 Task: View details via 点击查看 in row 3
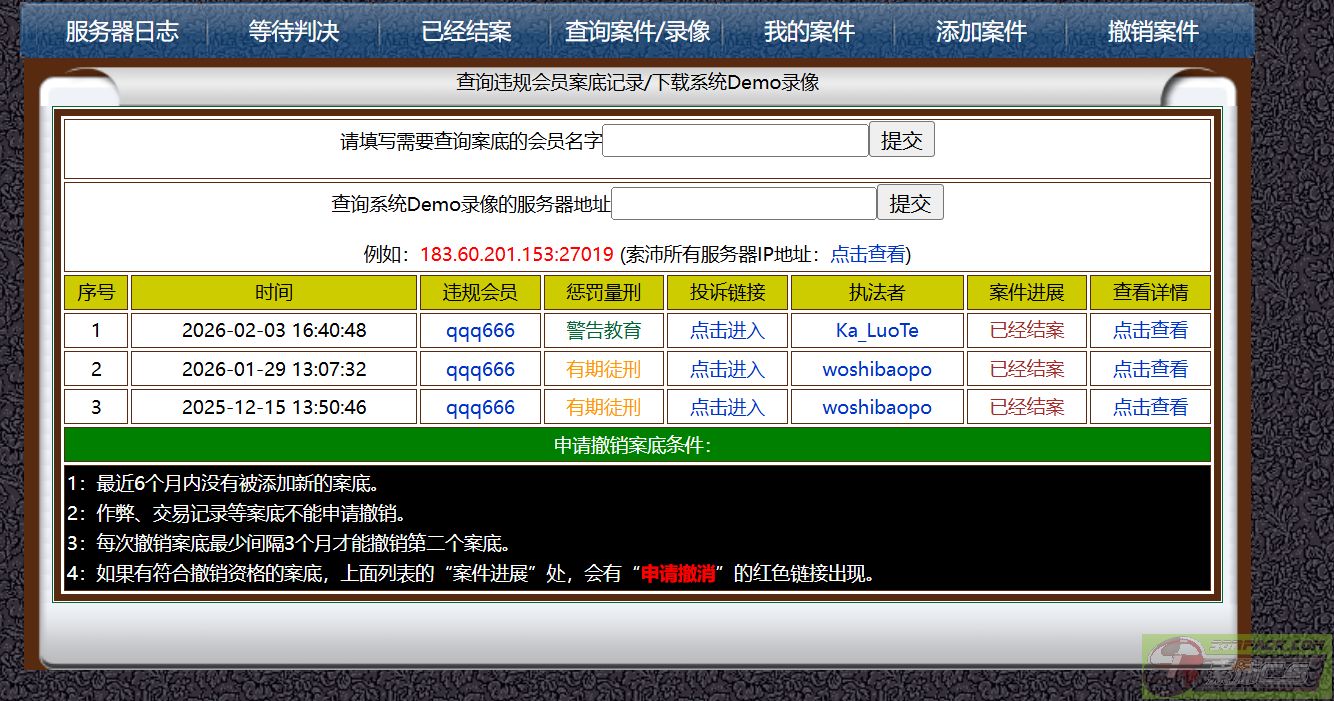pyautogui.click(x=1150, y=407)
